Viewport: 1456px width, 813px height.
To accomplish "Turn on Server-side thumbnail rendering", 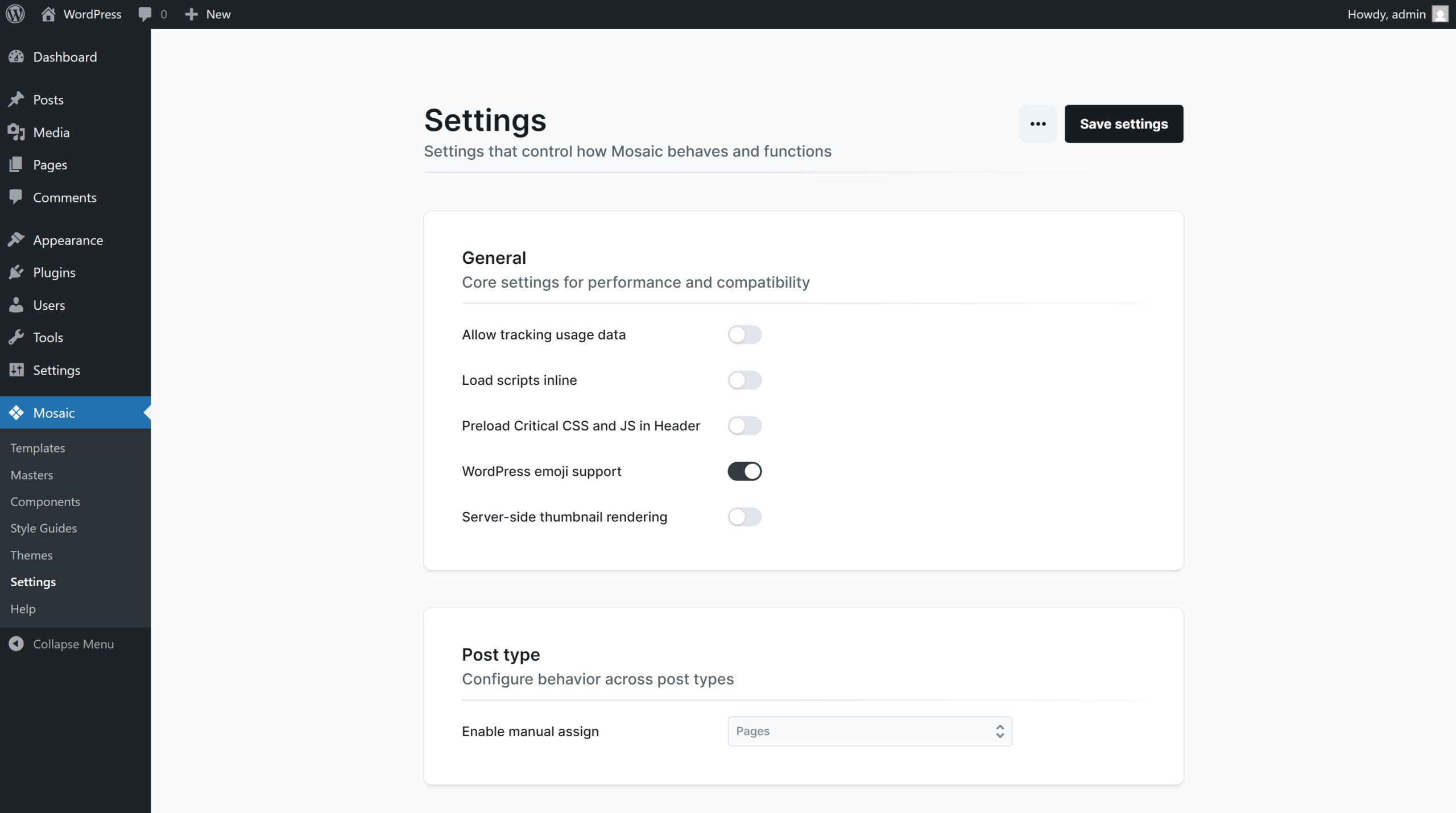I will click(744, 517).
